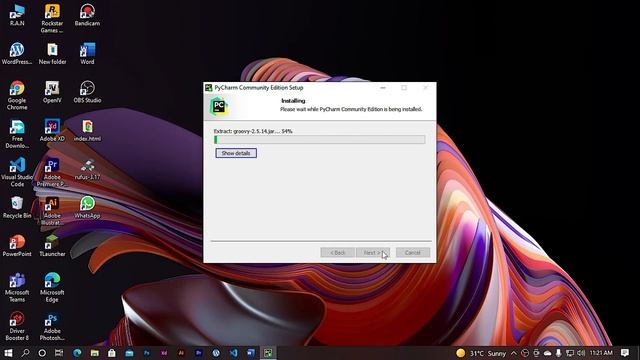Open the Action Center notifications icon

point(625,353)
